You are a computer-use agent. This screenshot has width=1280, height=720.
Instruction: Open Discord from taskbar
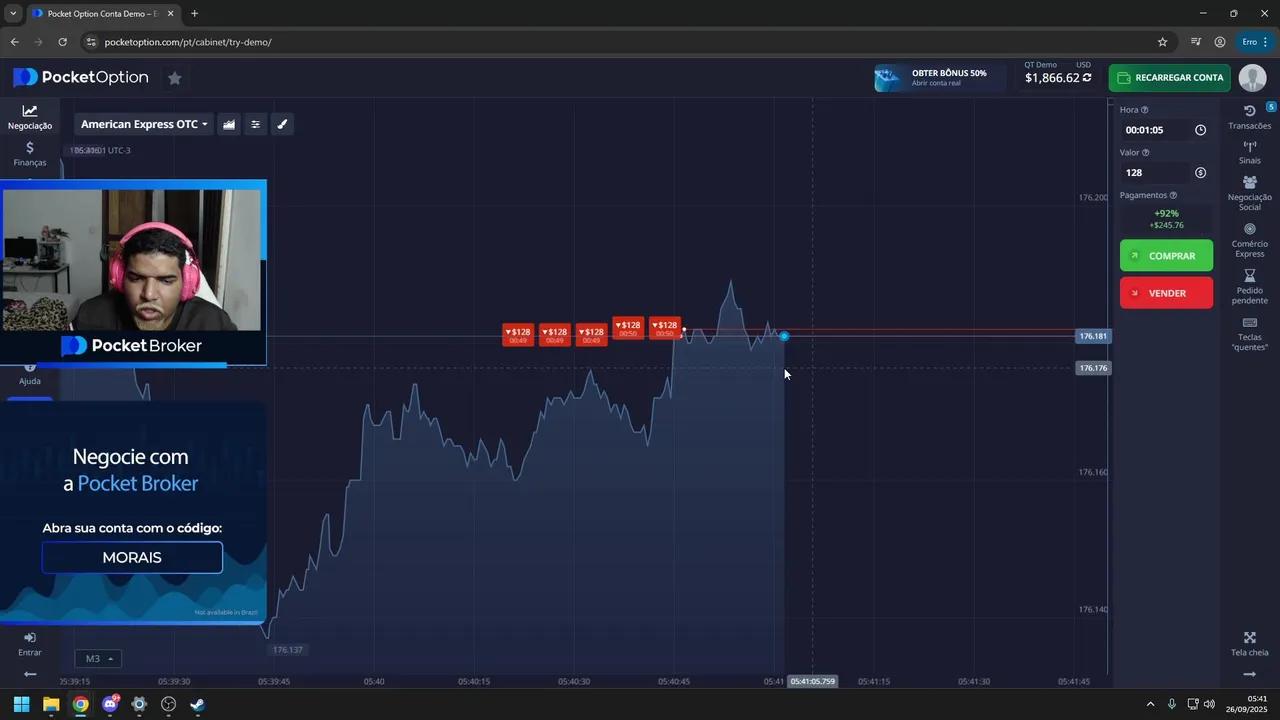point(110,704)
